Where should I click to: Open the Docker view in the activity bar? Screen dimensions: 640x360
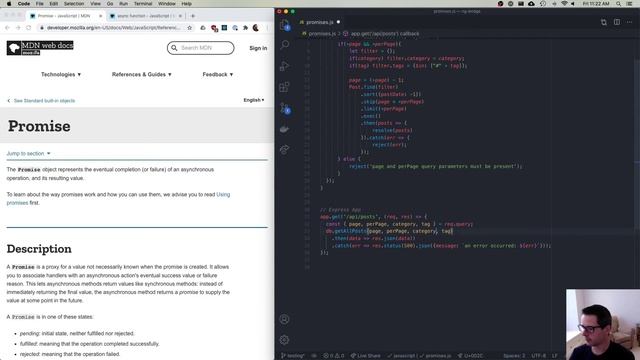[284, 129]
